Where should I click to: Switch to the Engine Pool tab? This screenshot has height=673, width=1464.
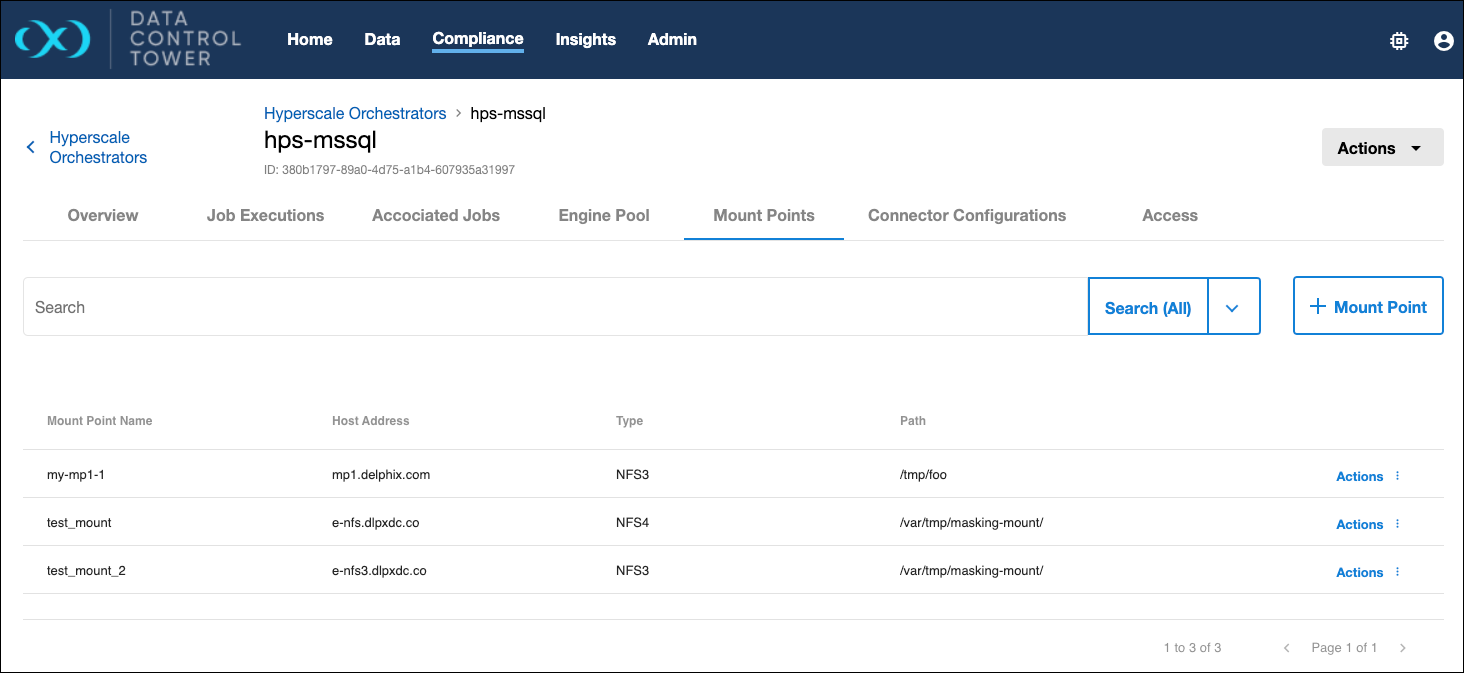click(603, 215)
